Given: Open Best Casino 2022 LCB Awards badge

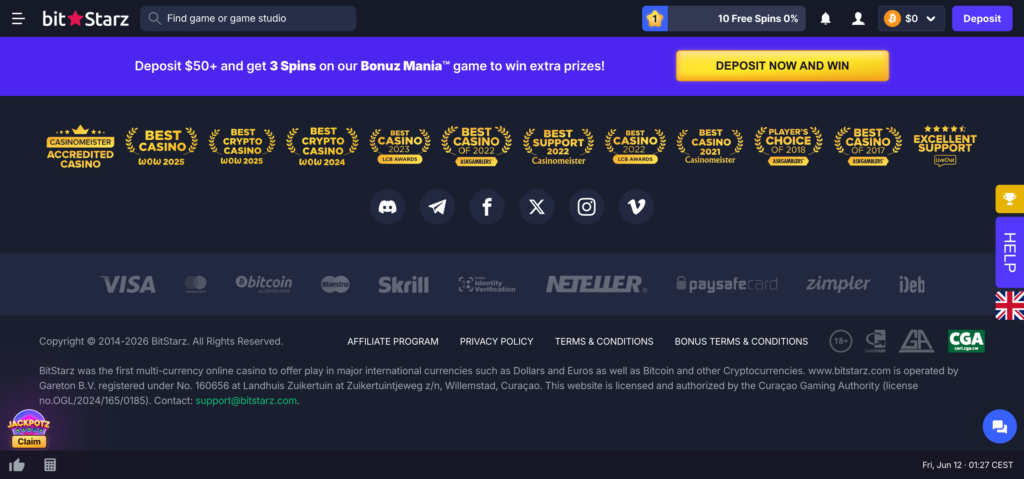Looking at the screenshot, I should (635, 146).
